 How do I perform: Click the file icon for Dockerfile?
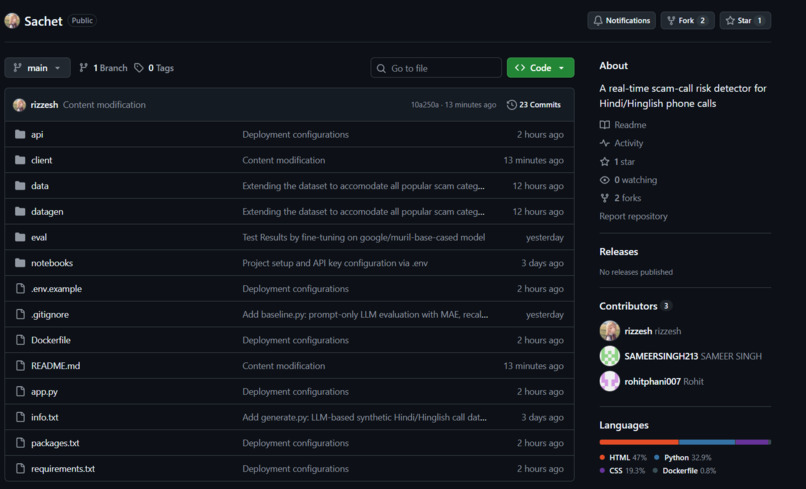click(x=20, y=340)
